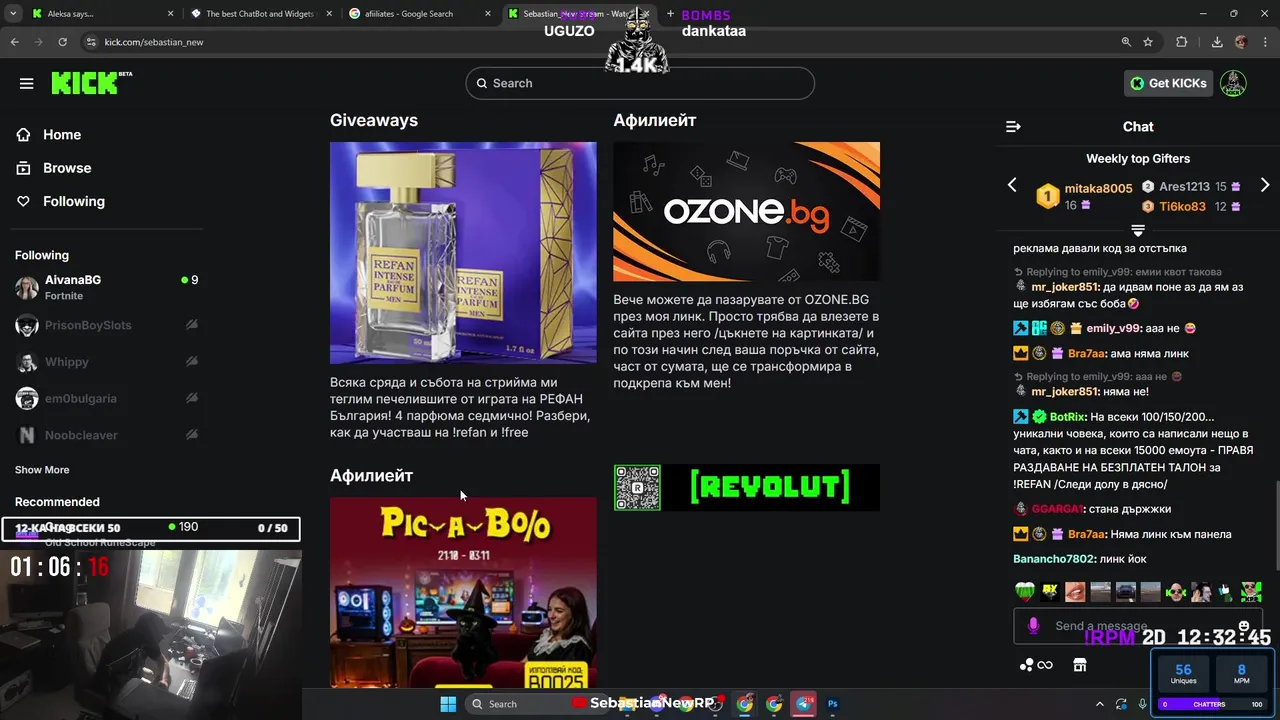
Task: Open PrisonBoySlots followed channel
Action: (106, 325)
